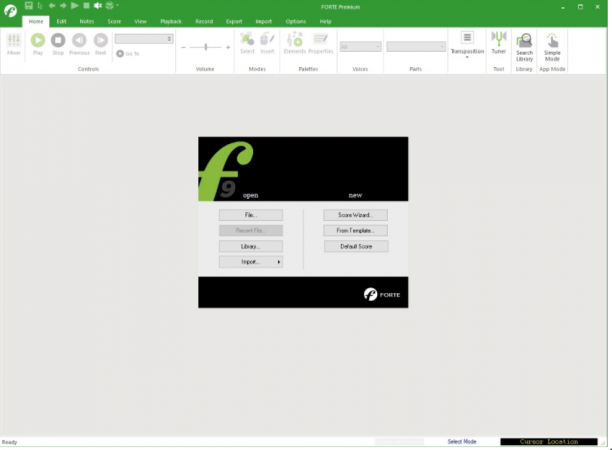This screenshot has height=450, width=612.
Task: Click the Go To button
Action: pyautogui.click(x=128, y=53)
